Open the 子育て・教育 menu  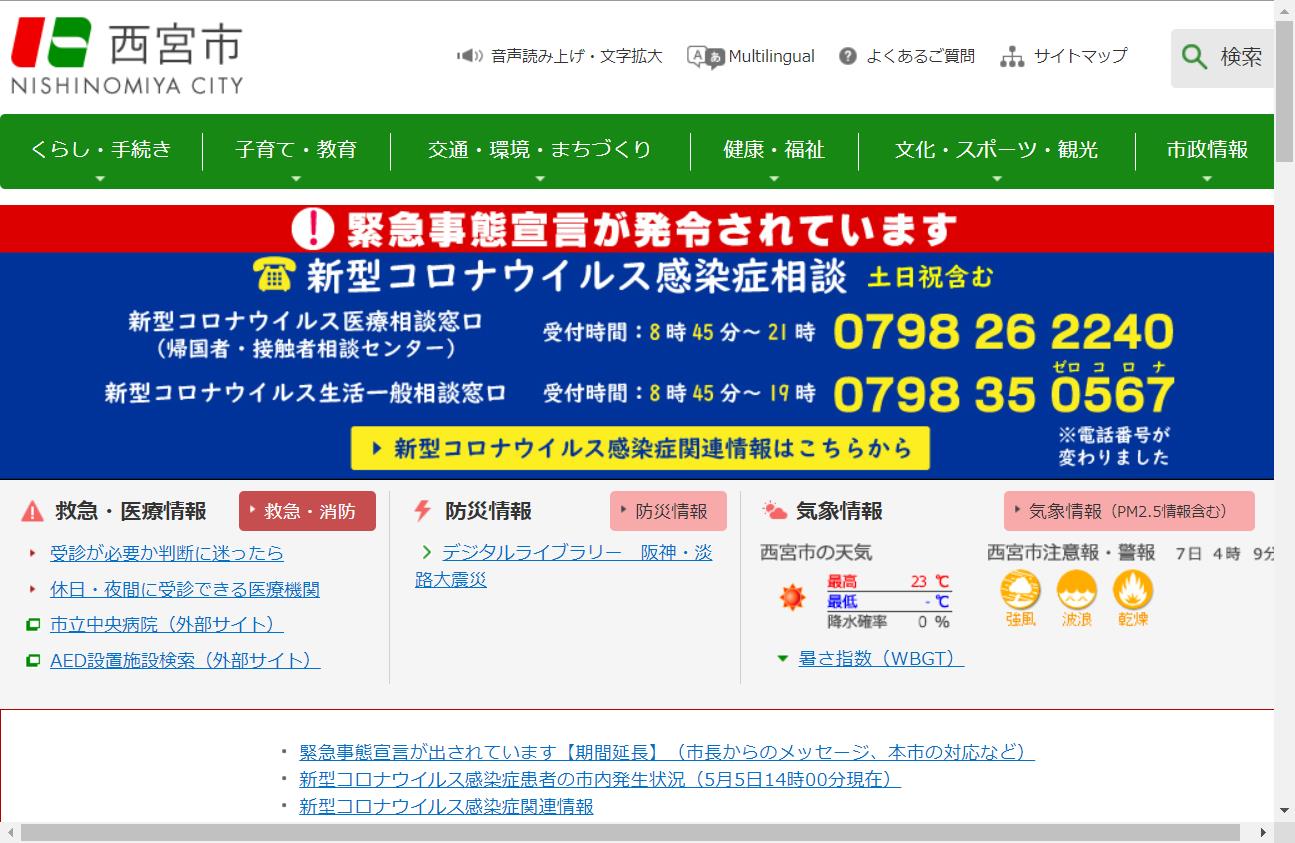[x=296, y=150]
